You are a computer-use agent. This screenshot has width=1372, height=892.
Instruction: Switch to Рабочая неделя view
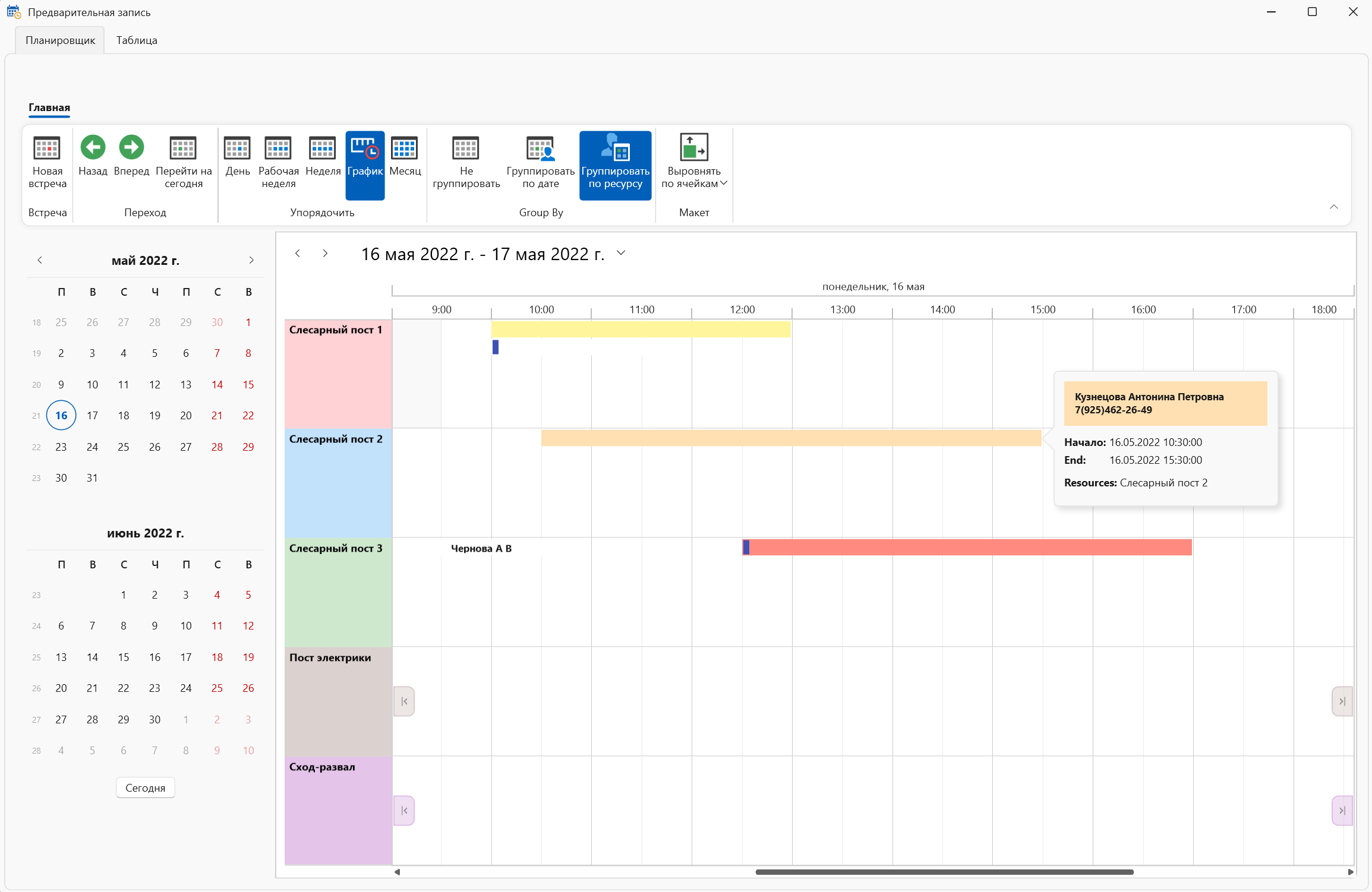[279, 163]
